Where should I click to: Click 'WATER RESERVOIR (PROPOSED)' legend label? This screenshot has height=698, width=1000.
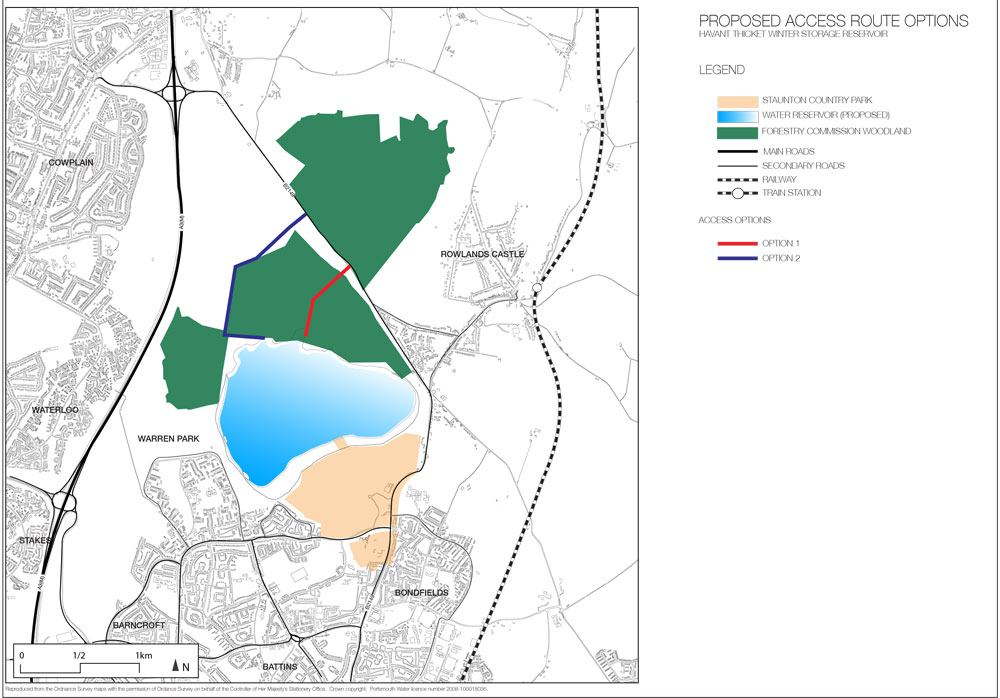pyautogui.click(x=826, y=115)
